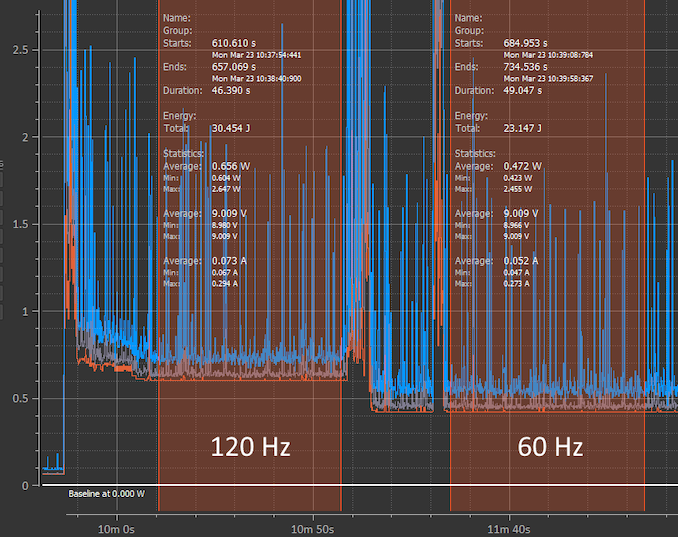Click the 120 Hz selection label
The image size is (678, 537).
tap(250, 446)
